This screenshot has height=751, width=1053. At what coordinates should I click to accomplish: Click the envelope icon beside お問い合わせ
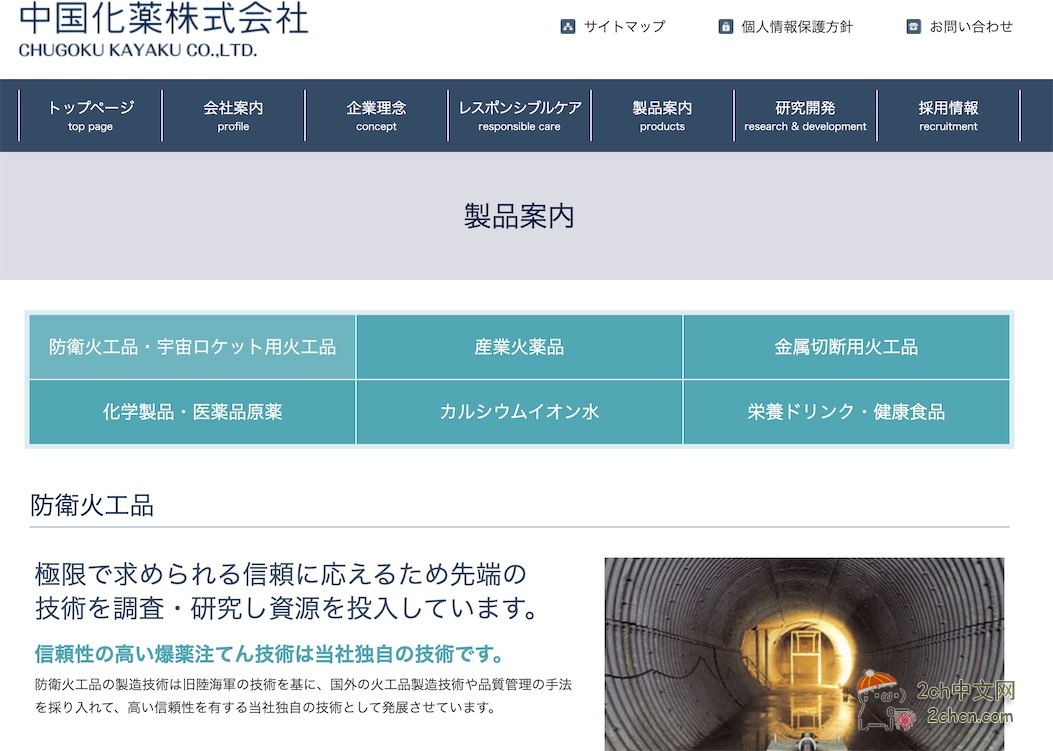[912, 26]
